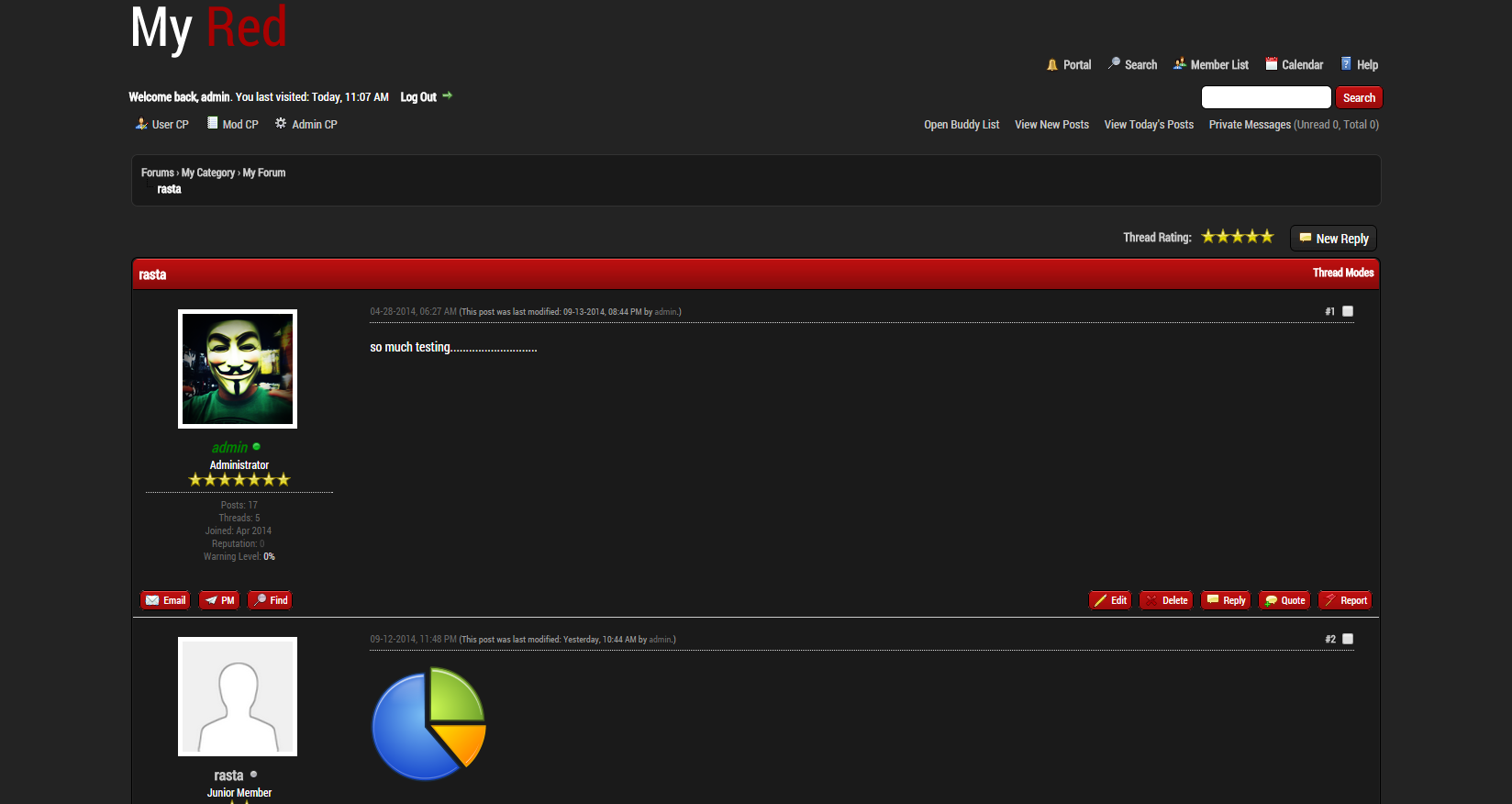Navigate to My Category breadcrumb
The image size is (1512, 804).
[208, 173]
